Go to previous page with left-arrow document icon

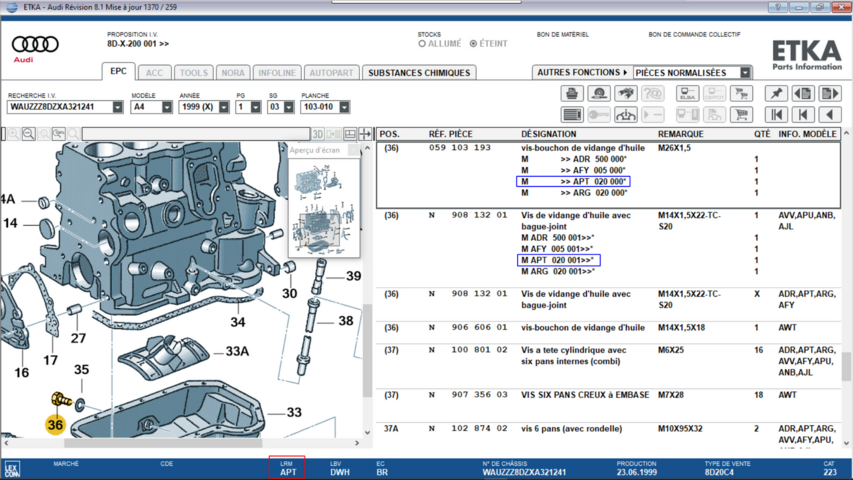[x=803, y=94]
